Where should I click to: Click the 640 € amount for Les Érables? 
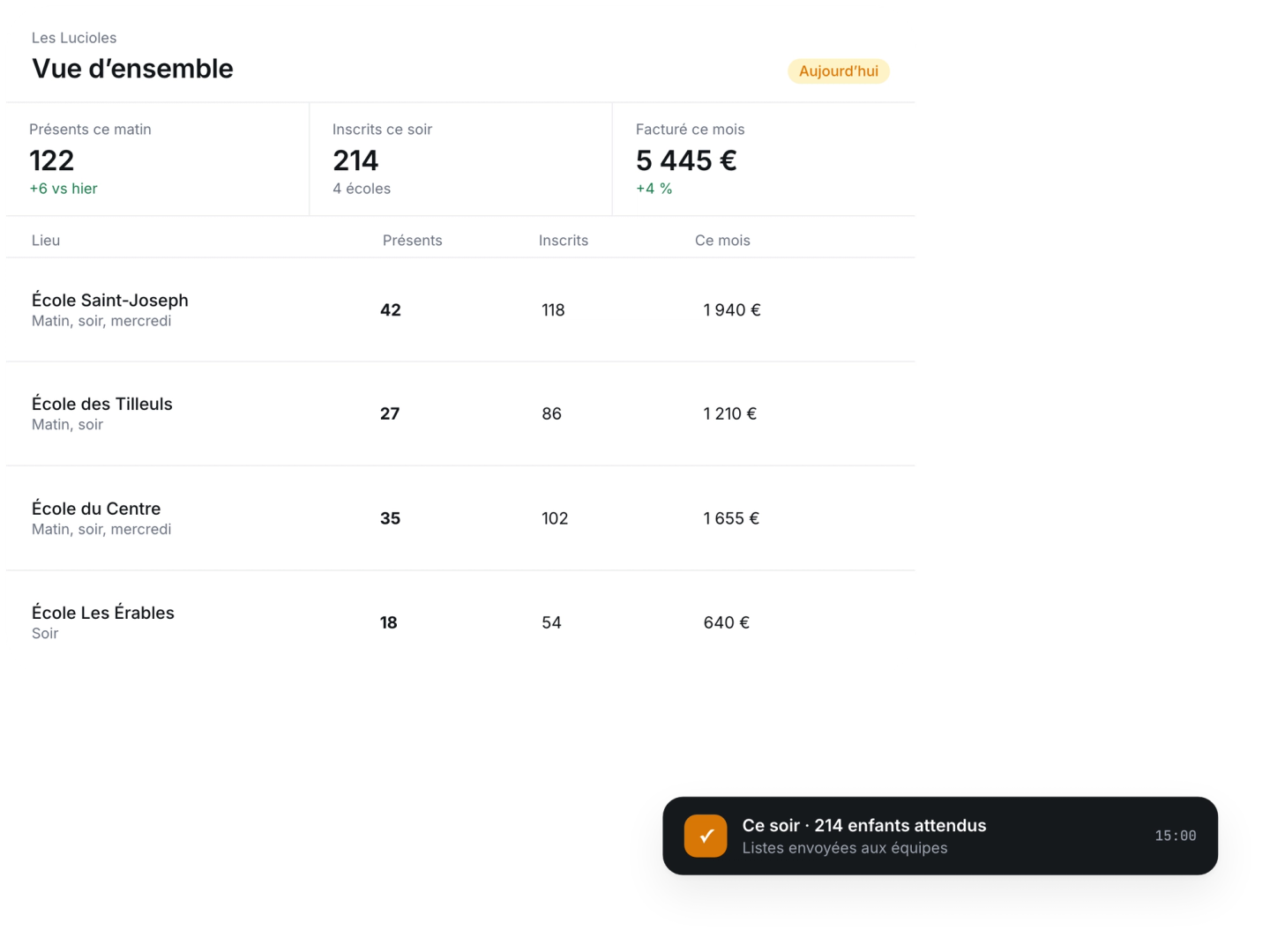coord(727,622)
